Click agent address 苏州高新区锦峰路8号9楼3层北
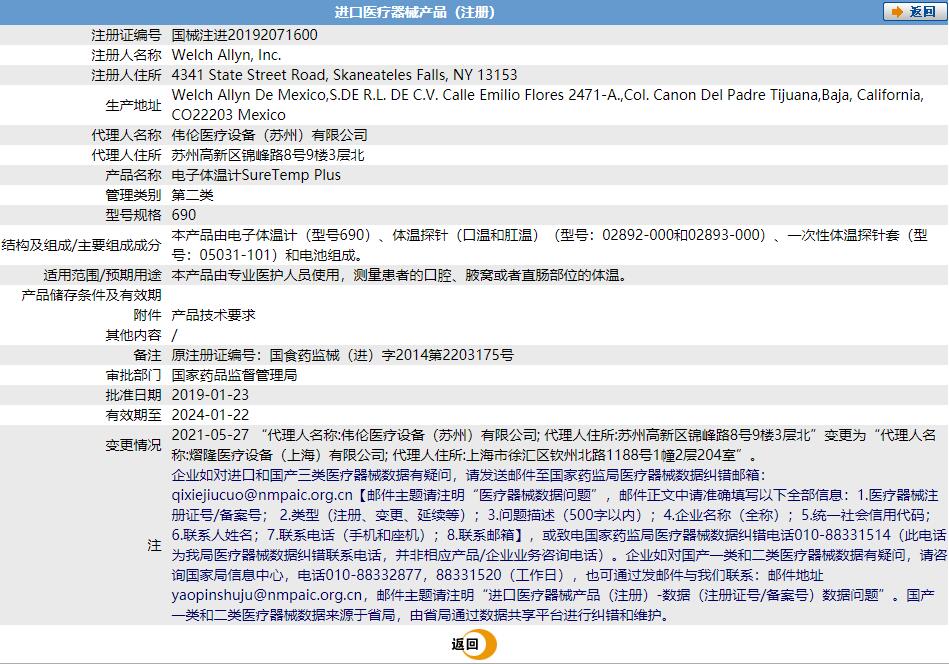The image size is (949, 664). tap(268, 155)
